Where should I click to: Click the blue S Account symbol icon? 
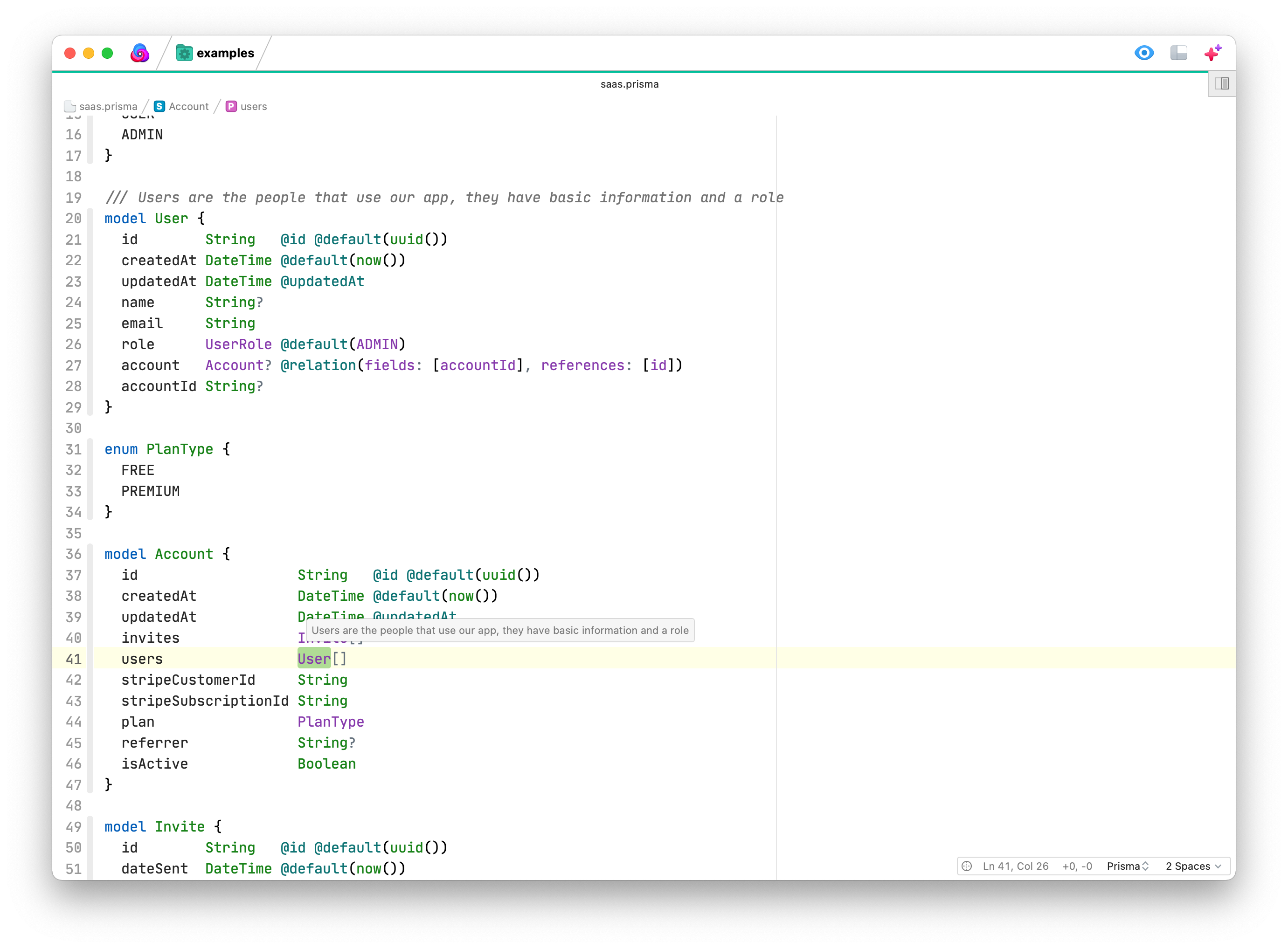[x=160, y=107]
